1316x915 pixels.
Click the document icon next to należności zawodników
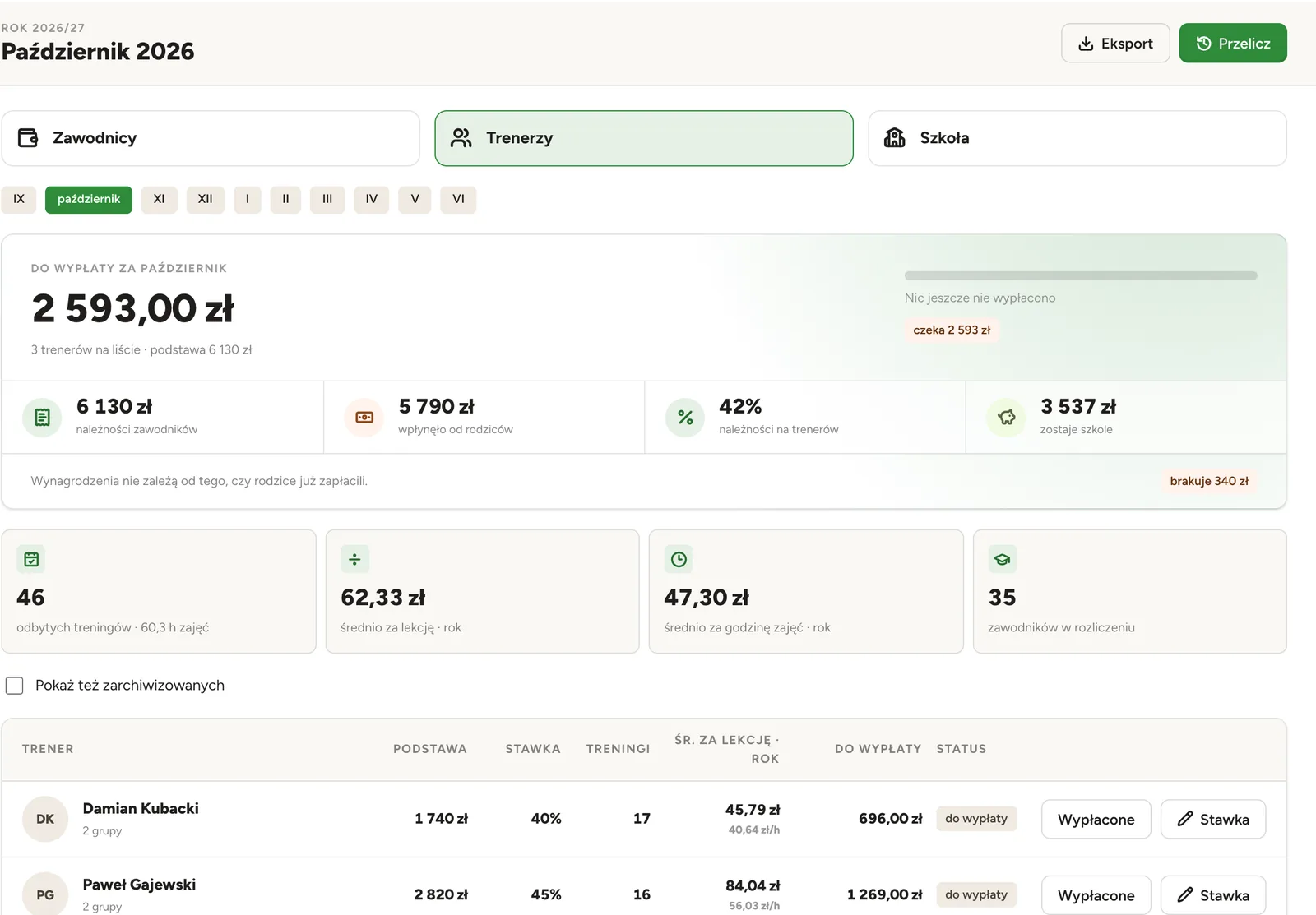pyautogui.click(x=42, y=418)
